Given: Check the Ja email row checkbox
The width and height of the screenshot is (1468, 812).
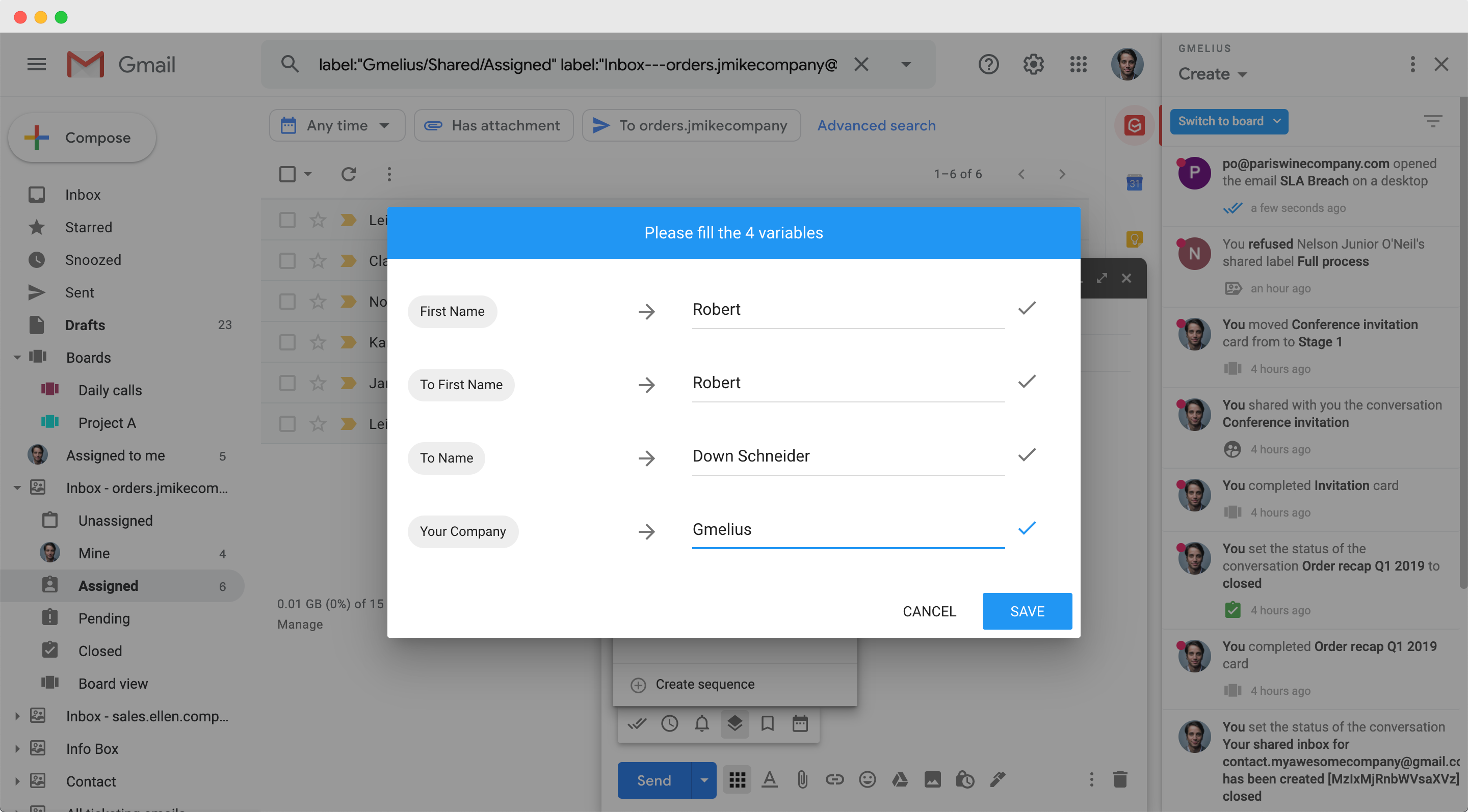Looking at the screenshot, I should point(287,383).
